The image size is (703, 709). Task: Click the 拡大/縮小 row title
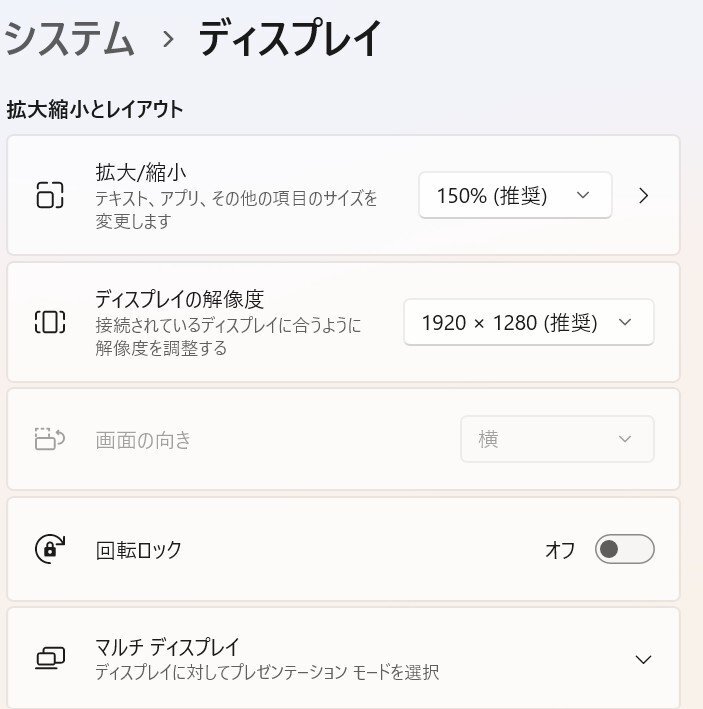tap(141, 173)
